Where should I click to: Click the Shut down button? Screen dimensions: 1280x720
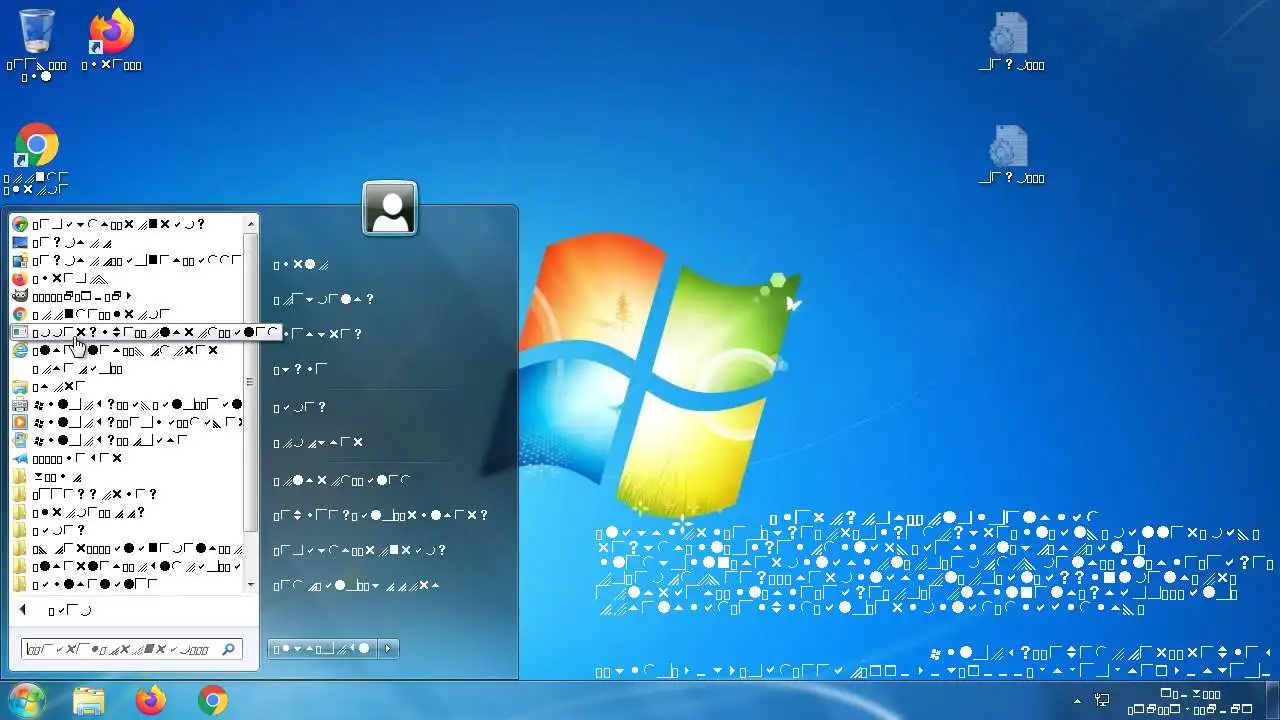click(322, 649)
